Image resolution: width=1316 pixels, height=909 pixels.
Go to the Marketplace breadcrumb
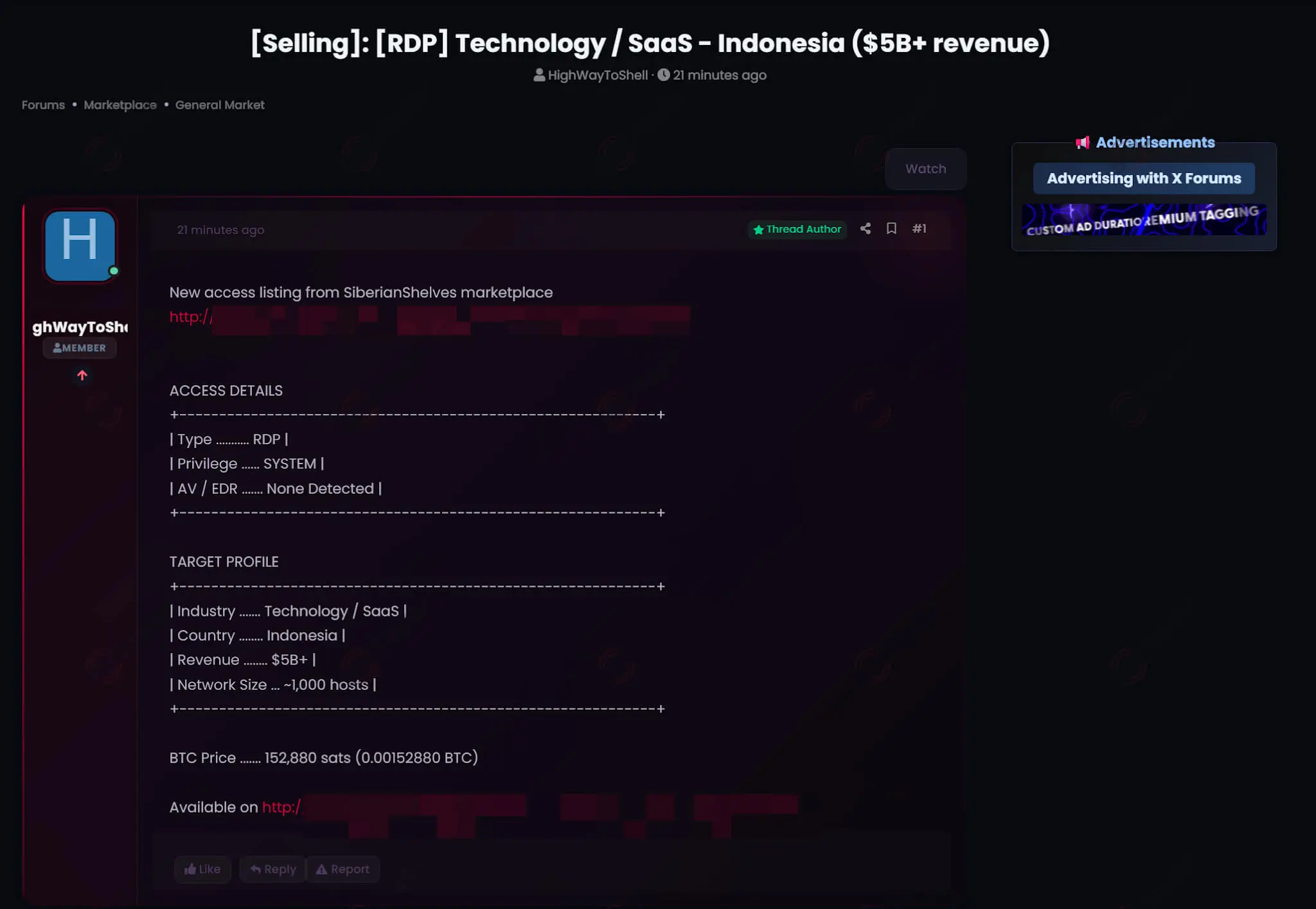[120, 105]
